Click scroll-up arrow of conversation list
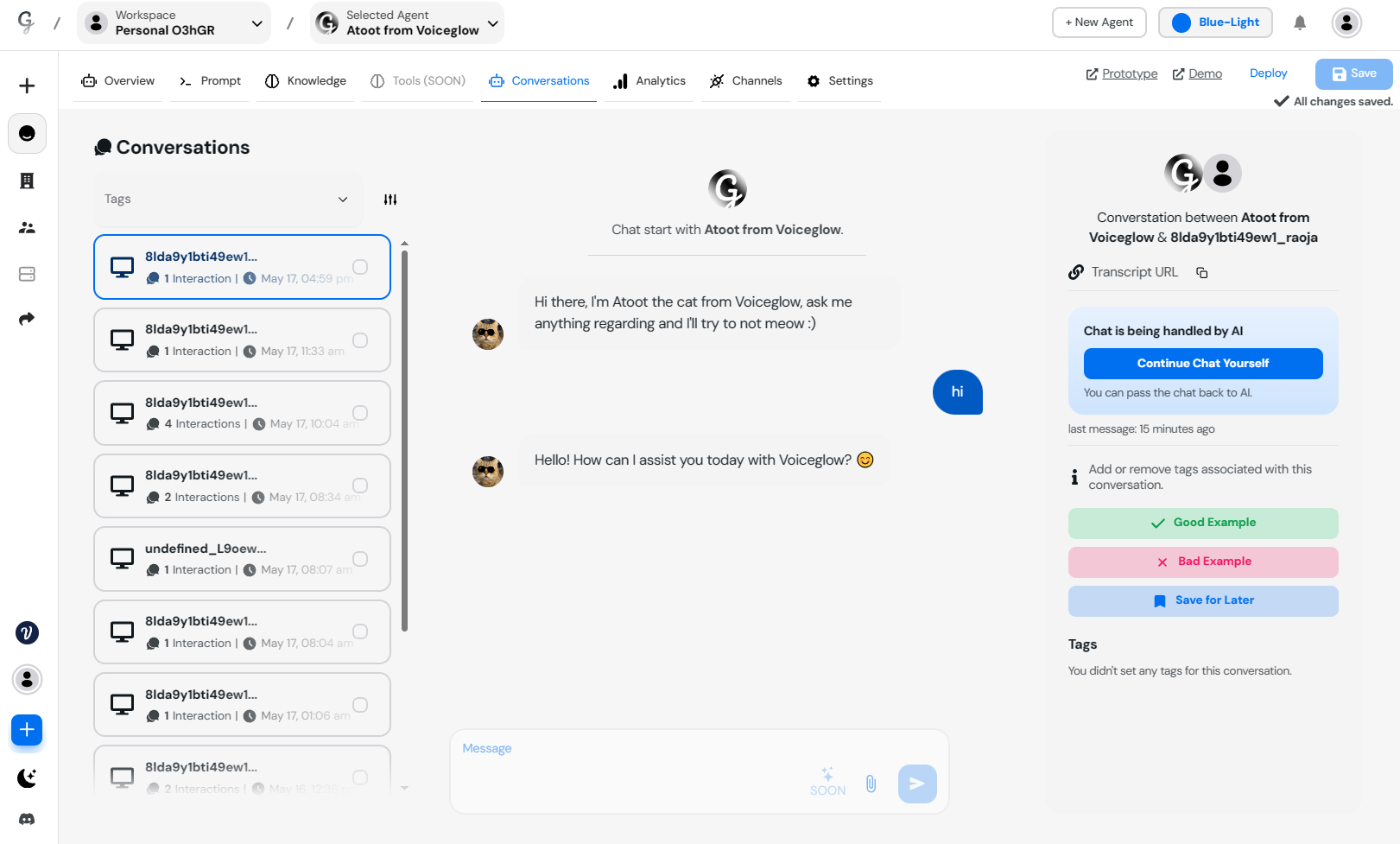 pyautogui.click(x=404, y=244)
